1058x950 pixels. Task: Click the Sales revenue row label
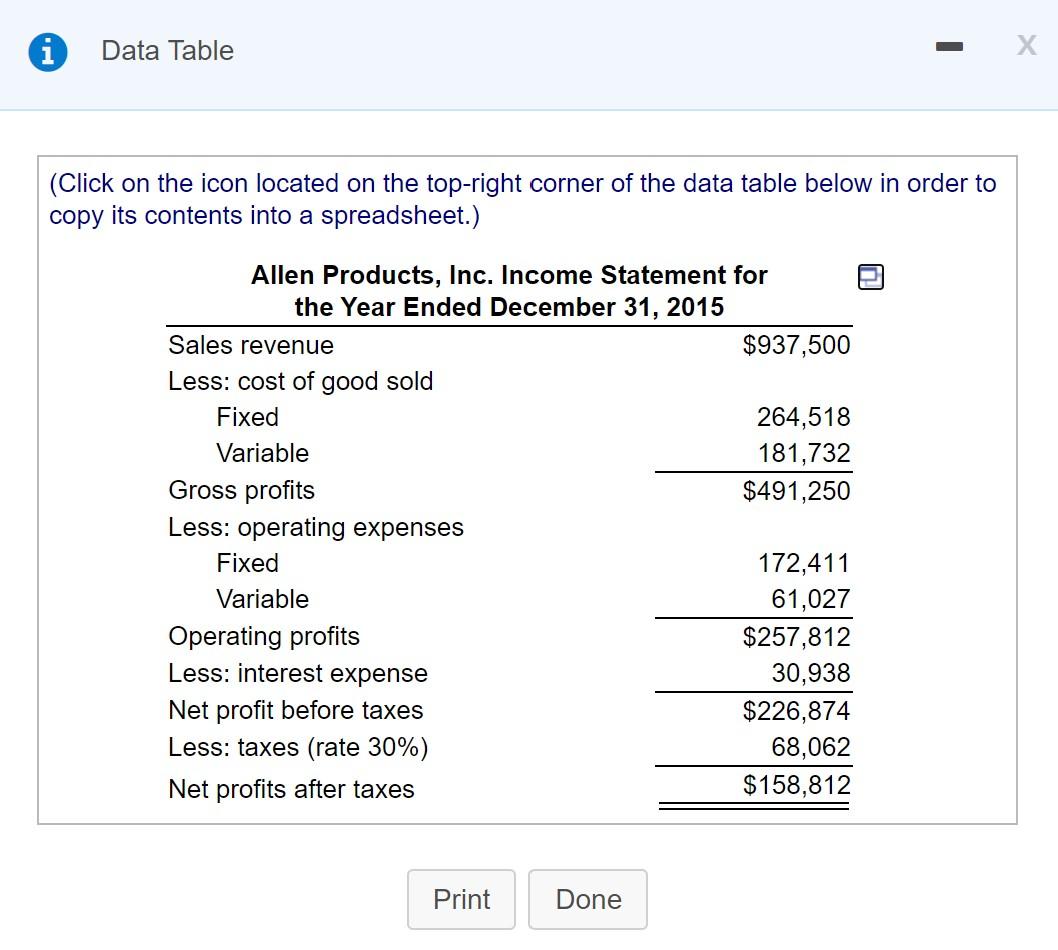(251, 345)
